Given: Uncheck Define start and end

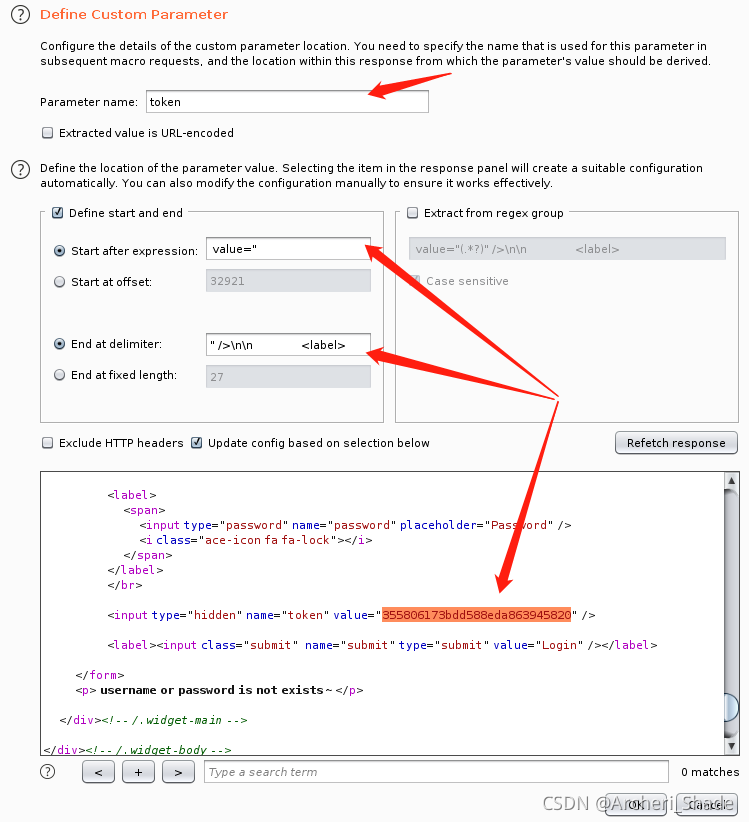Looking at the screenshot, I should [x=58, y=213].
